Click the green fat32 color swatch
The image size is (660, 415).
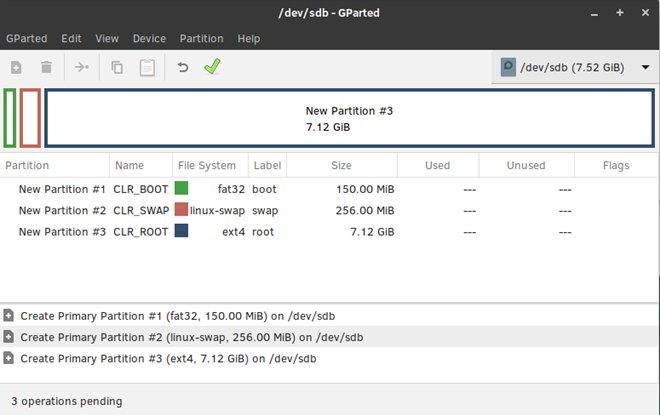point(181,188)
